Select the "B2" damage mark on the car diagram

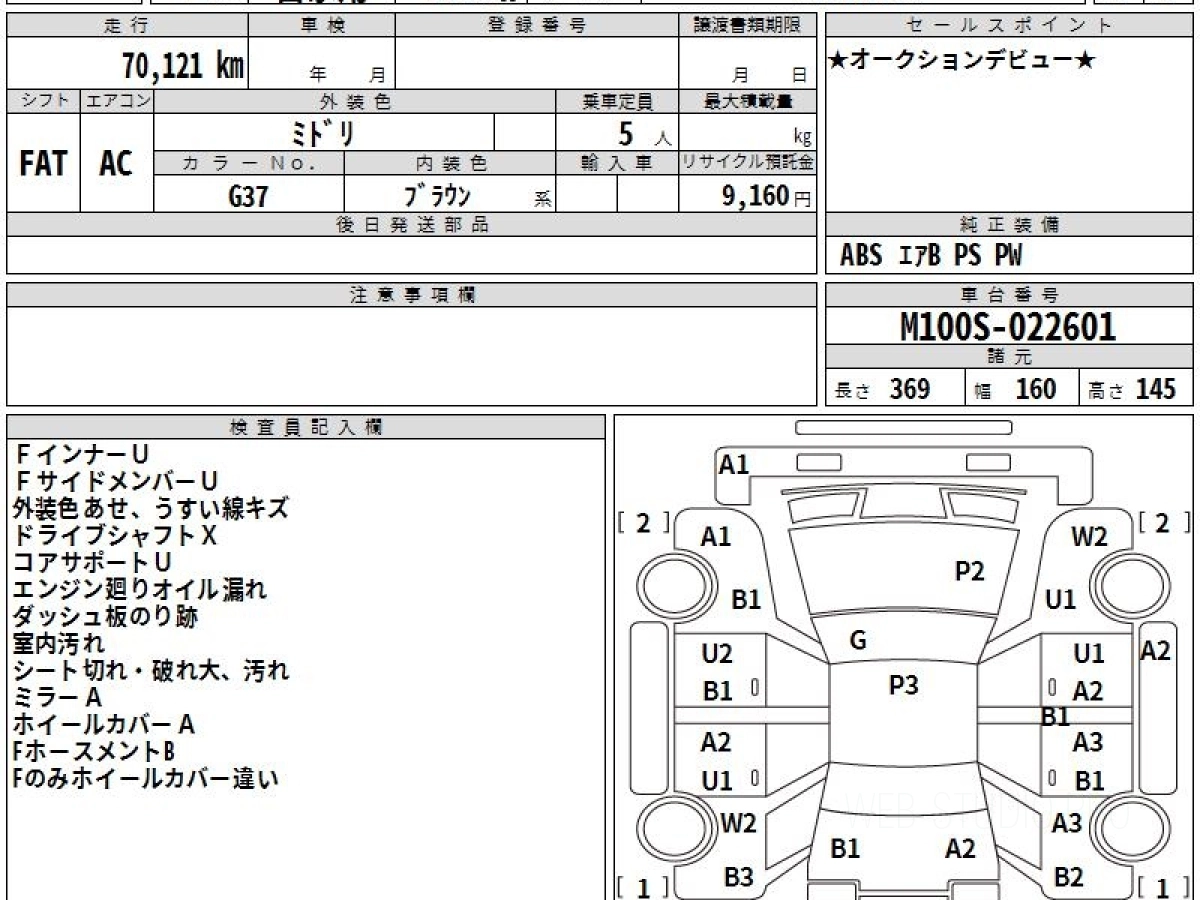1069,877
